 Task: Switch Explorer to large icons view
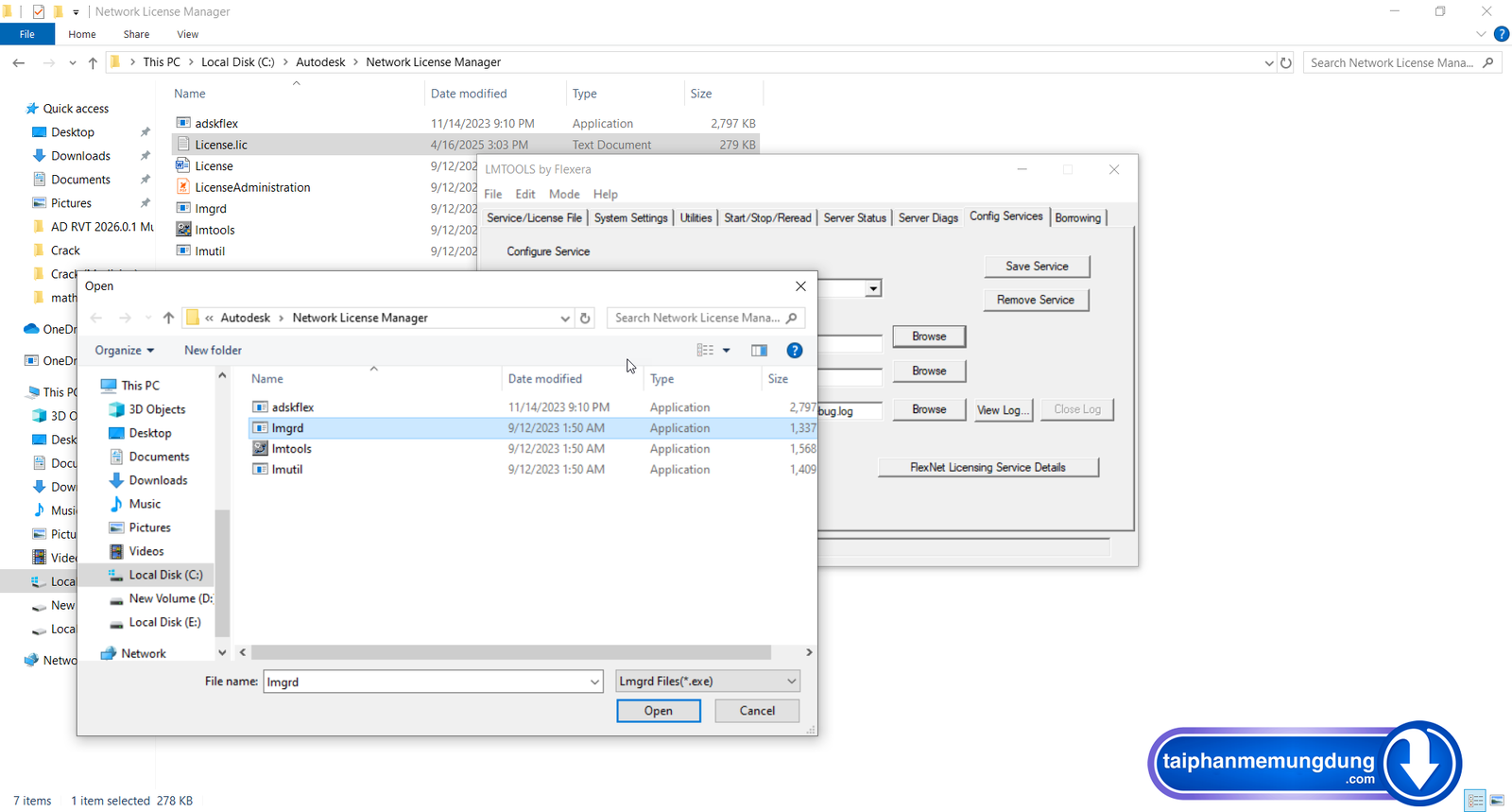pyautogui.click(x=1498, y=801)
